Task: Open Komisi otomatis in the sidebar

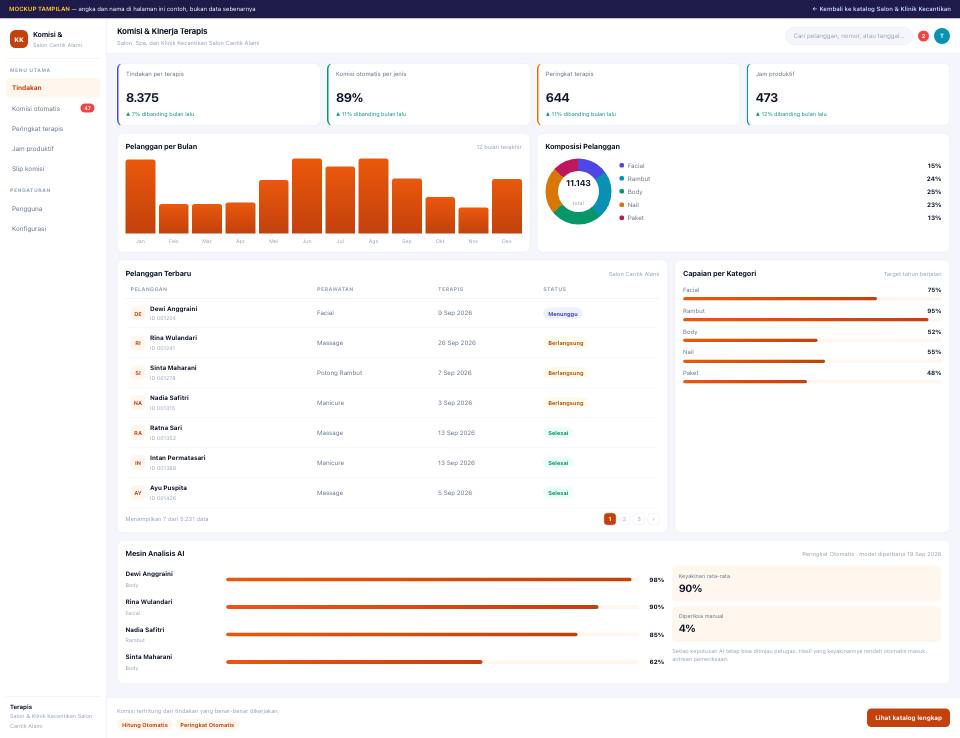Action: click(x=53, y=108)
